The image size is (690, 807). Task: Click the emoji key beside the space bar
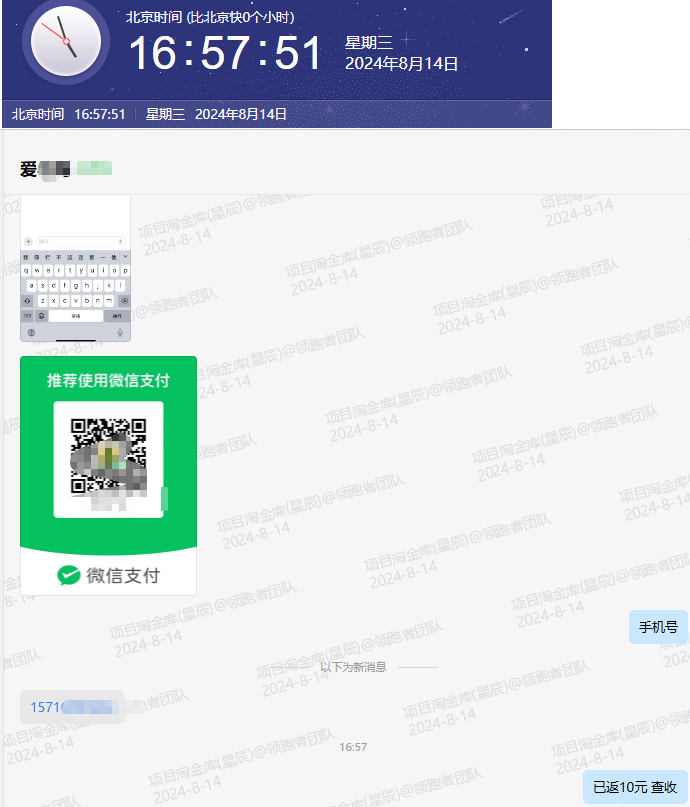(42, 315)
